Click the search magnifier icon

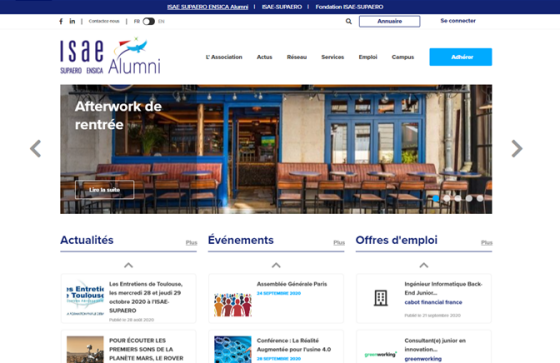[x=349, y=21]
